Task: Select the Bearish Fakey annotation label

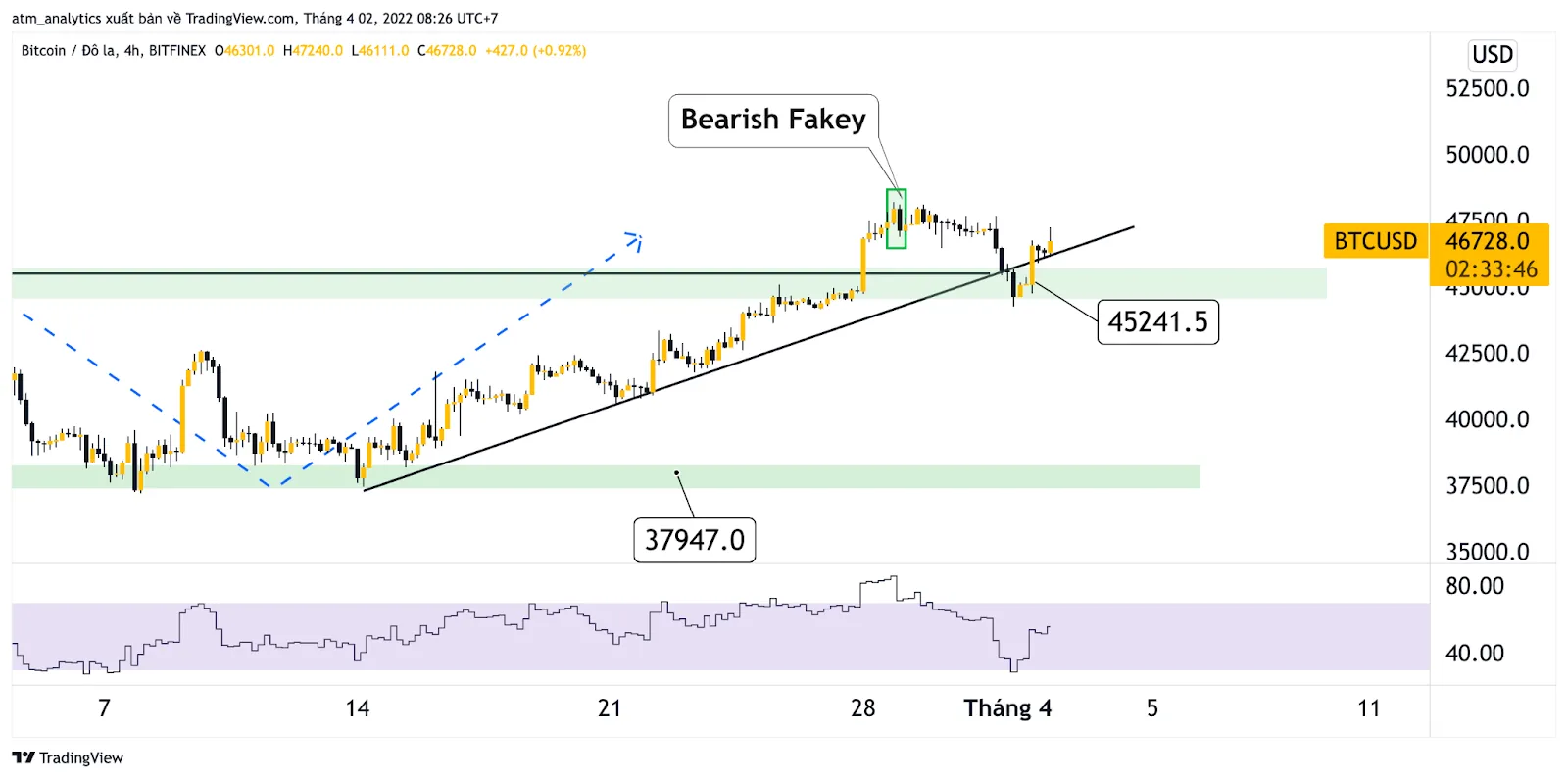Action: [x=773, y=121]
